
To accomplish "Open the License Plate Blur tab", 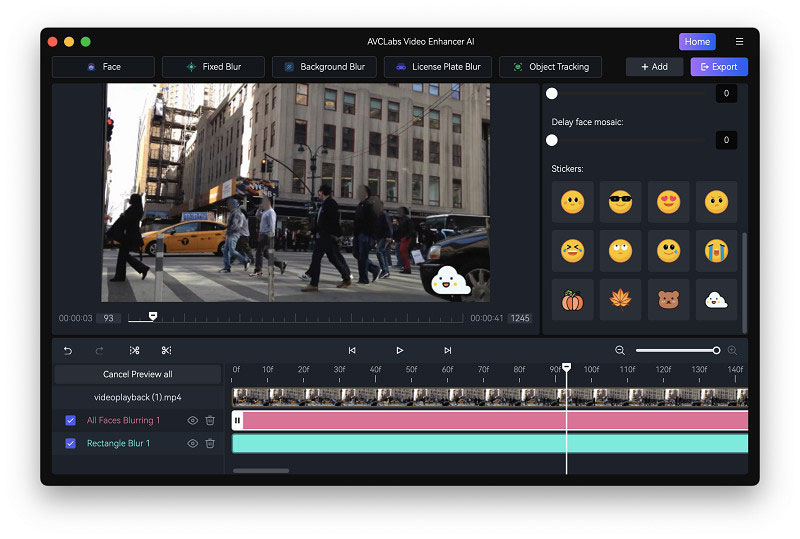I will point(437,67).
